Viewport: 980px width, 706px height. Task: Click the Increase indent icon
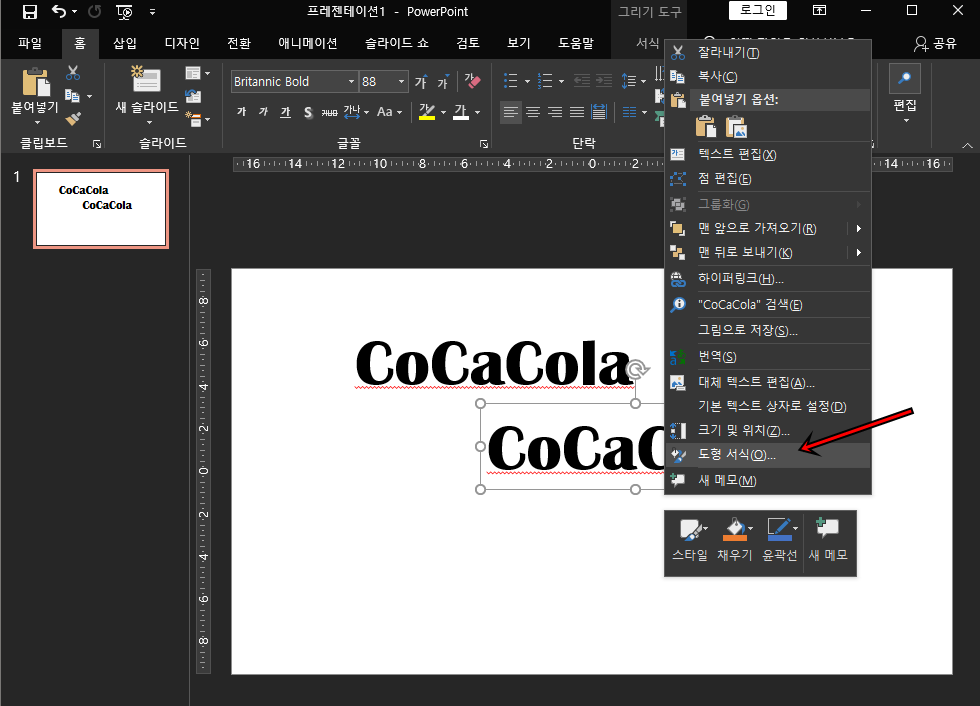click(604, 81)
